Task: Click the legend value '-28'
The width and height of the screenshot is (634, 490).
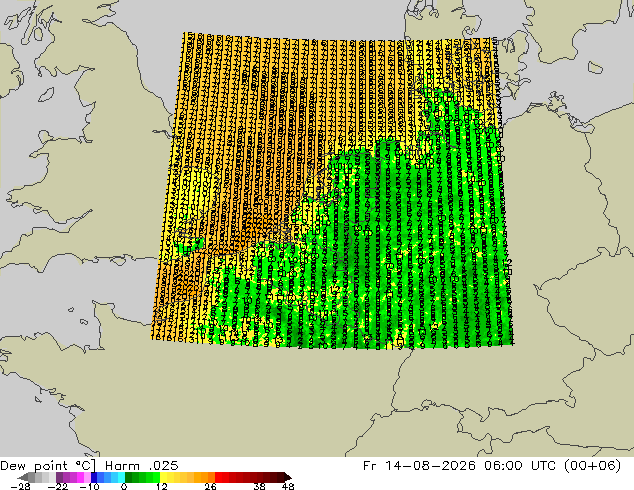Action: [20, 486]
